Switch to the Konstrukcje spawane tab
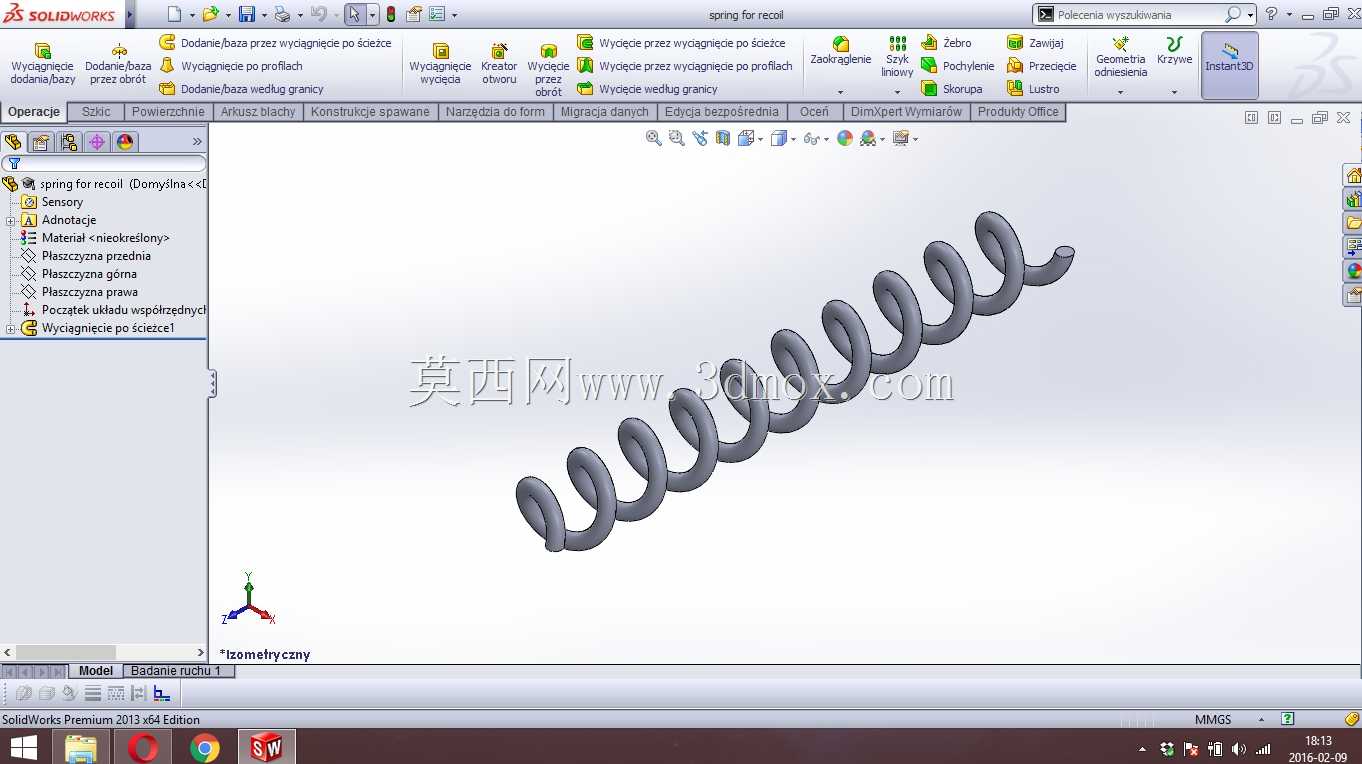The width and height of the screenshot is (1362, 764). [370, 112]
